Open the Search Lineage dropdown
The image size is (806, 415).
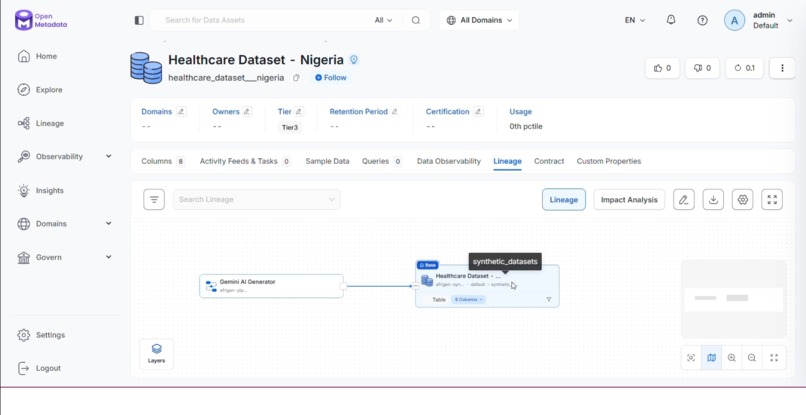point(257,200)
